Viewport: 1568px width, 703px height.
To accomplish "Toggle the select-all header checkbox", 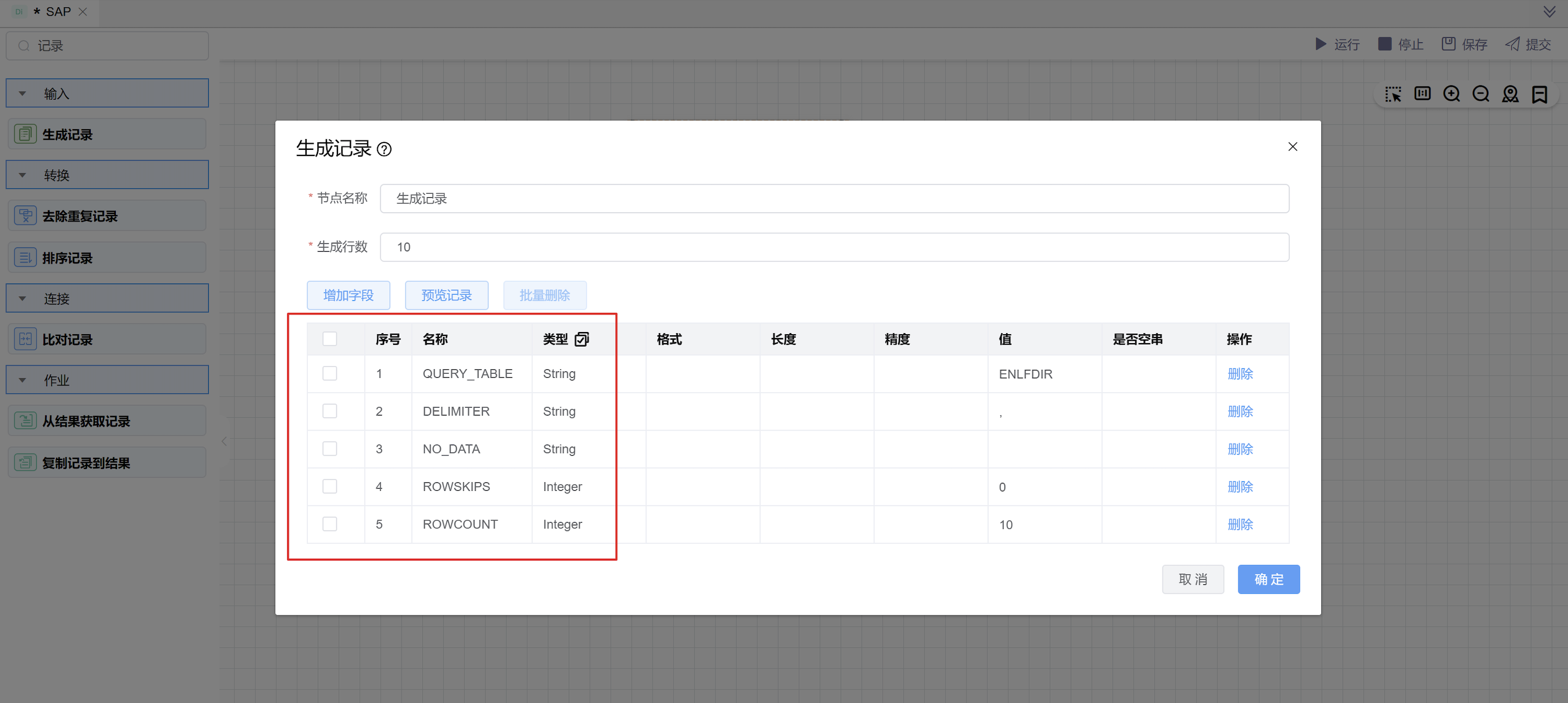I will click(x=329, y=339).
